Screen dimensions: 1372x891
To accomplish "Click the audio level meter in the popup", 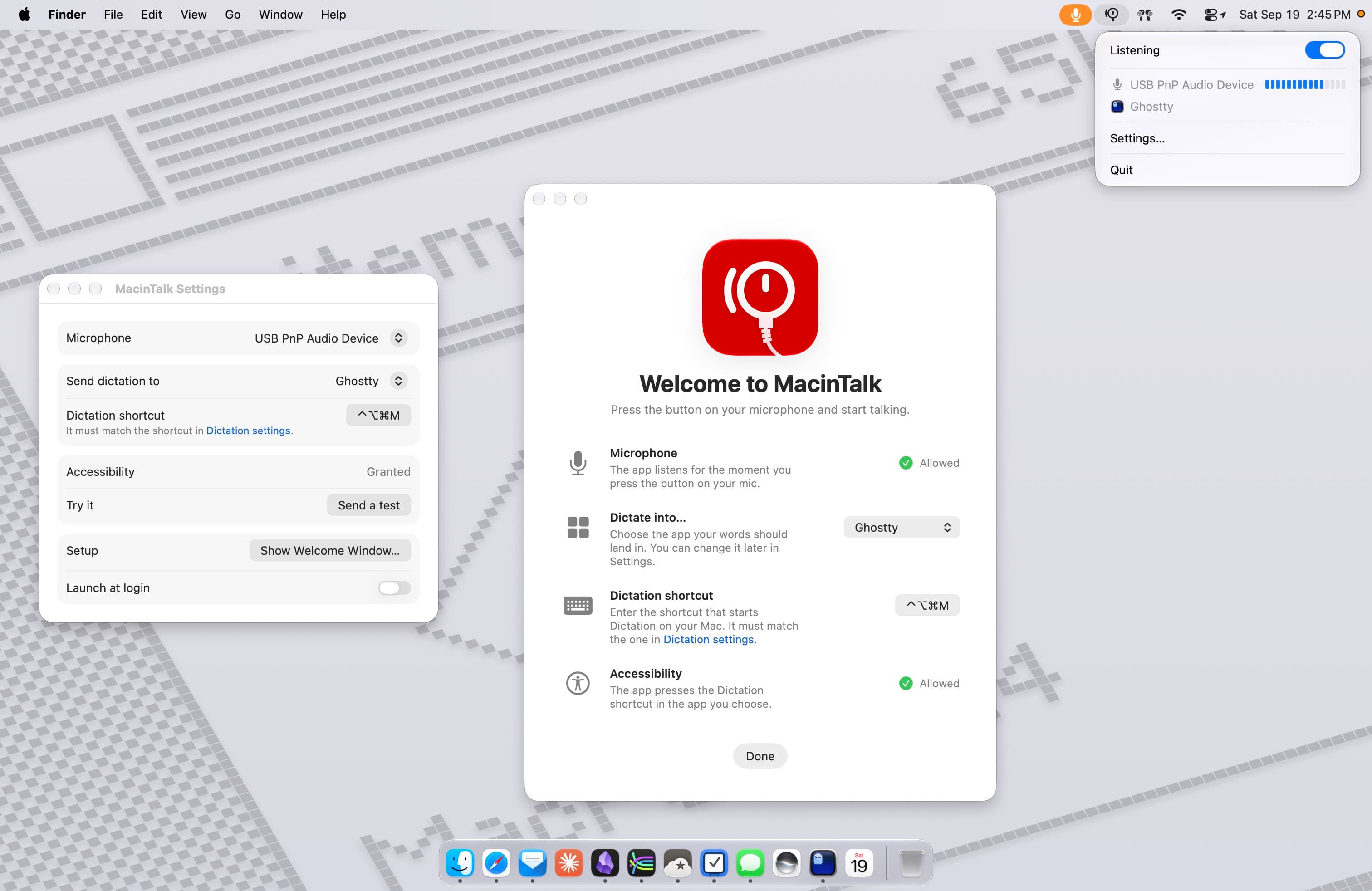I will pos(1304,85).
